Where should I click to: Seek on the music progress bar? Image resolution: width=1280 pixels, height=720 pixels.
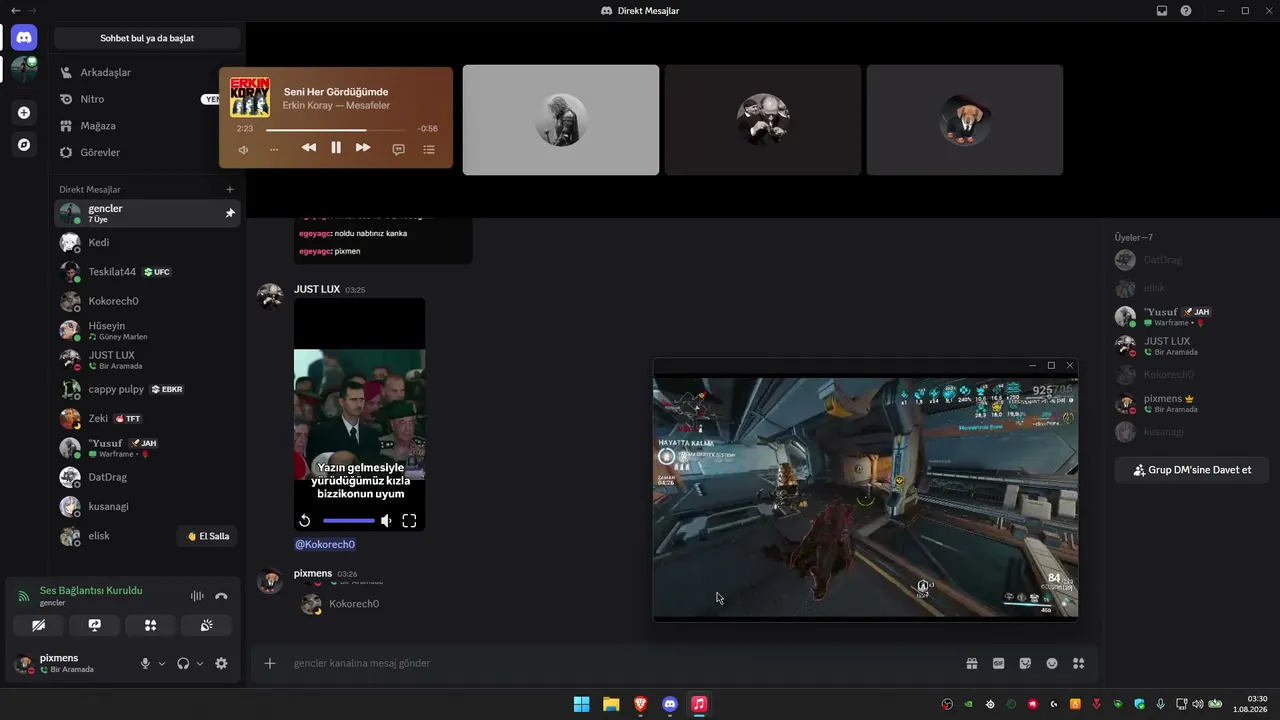pos(337,129)
